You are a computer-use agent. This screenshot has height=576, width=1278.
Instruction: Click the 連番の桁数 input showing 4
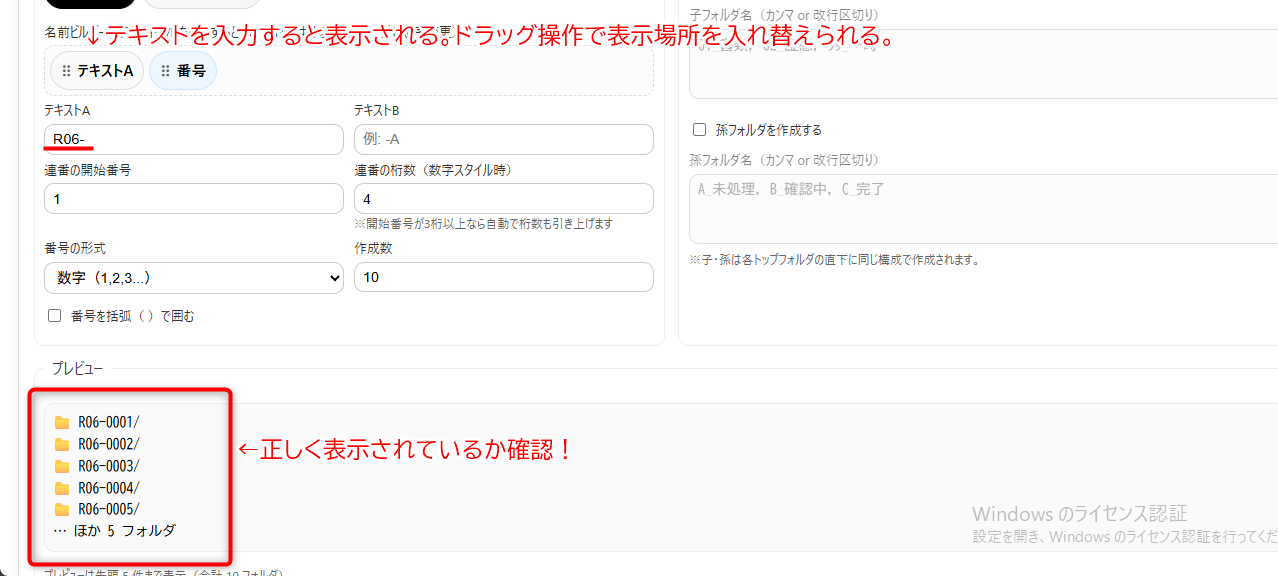[503, 199]
